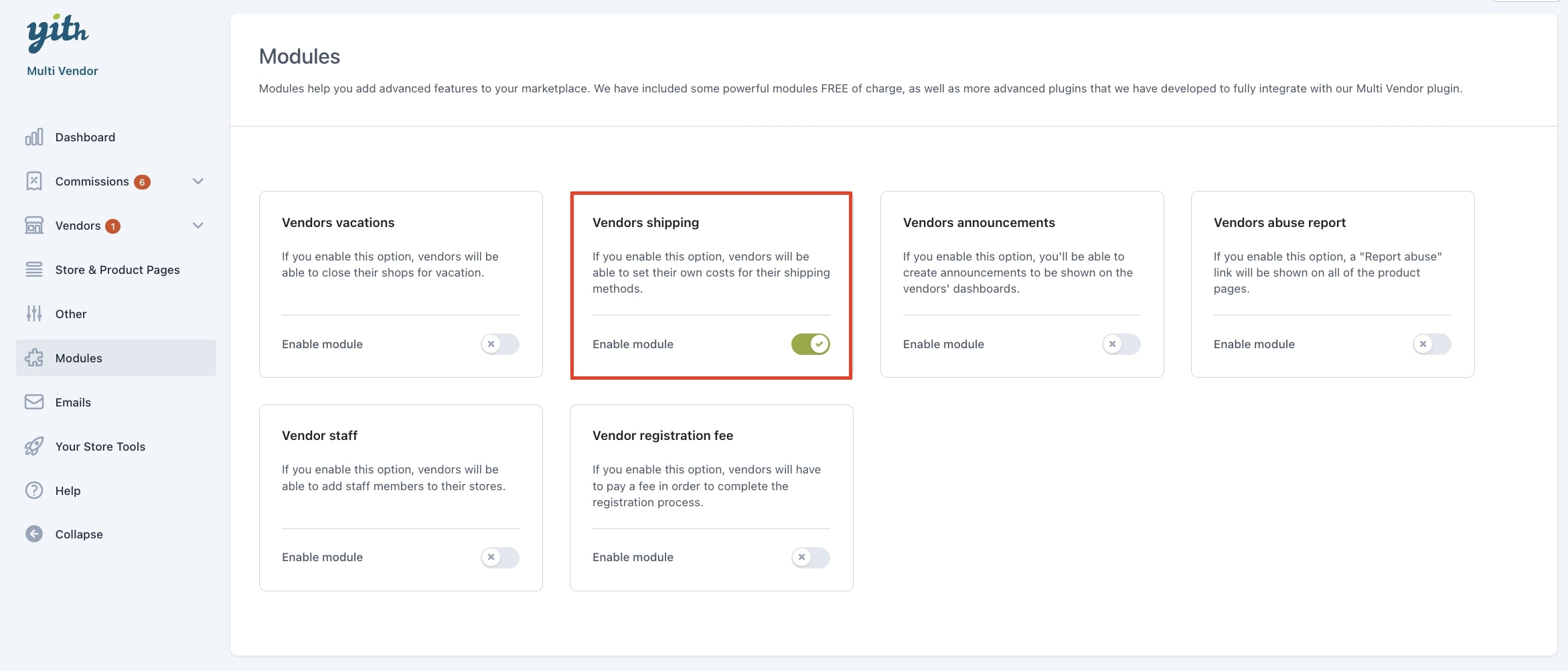
Task: Click the Other sliders icon
Action: click(34, 314)
